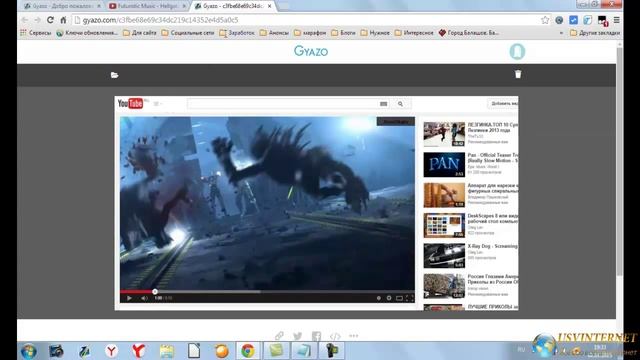Click the ЛЕЗГИНКА ТОП 10 video thumbnail
Viewport: 640px width, 360px height.
click(x=444, y=134)
